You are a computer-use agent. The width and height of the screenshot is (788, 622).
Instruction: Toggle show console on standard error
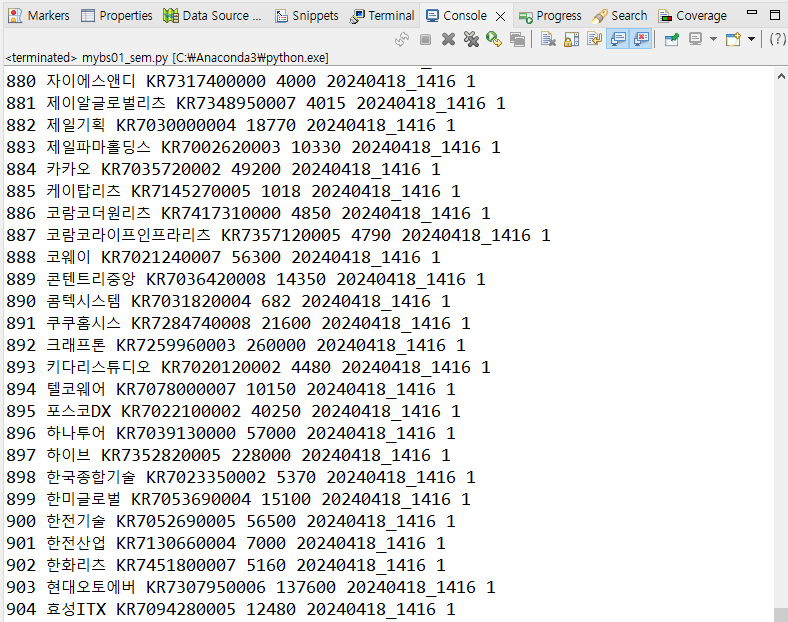coord(641,39)
